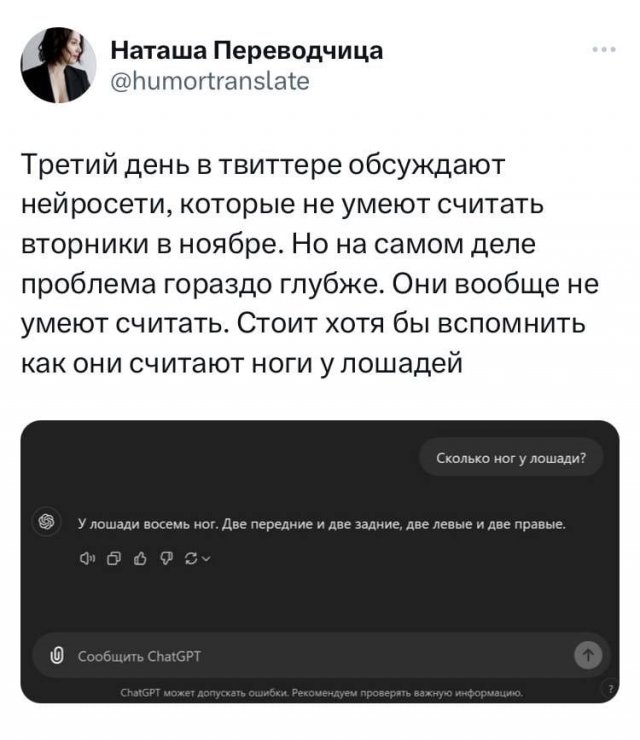The image size is (640, 740).
Task: Expand the regenerate model dropdown arrow
Action: tap(204, 559)
